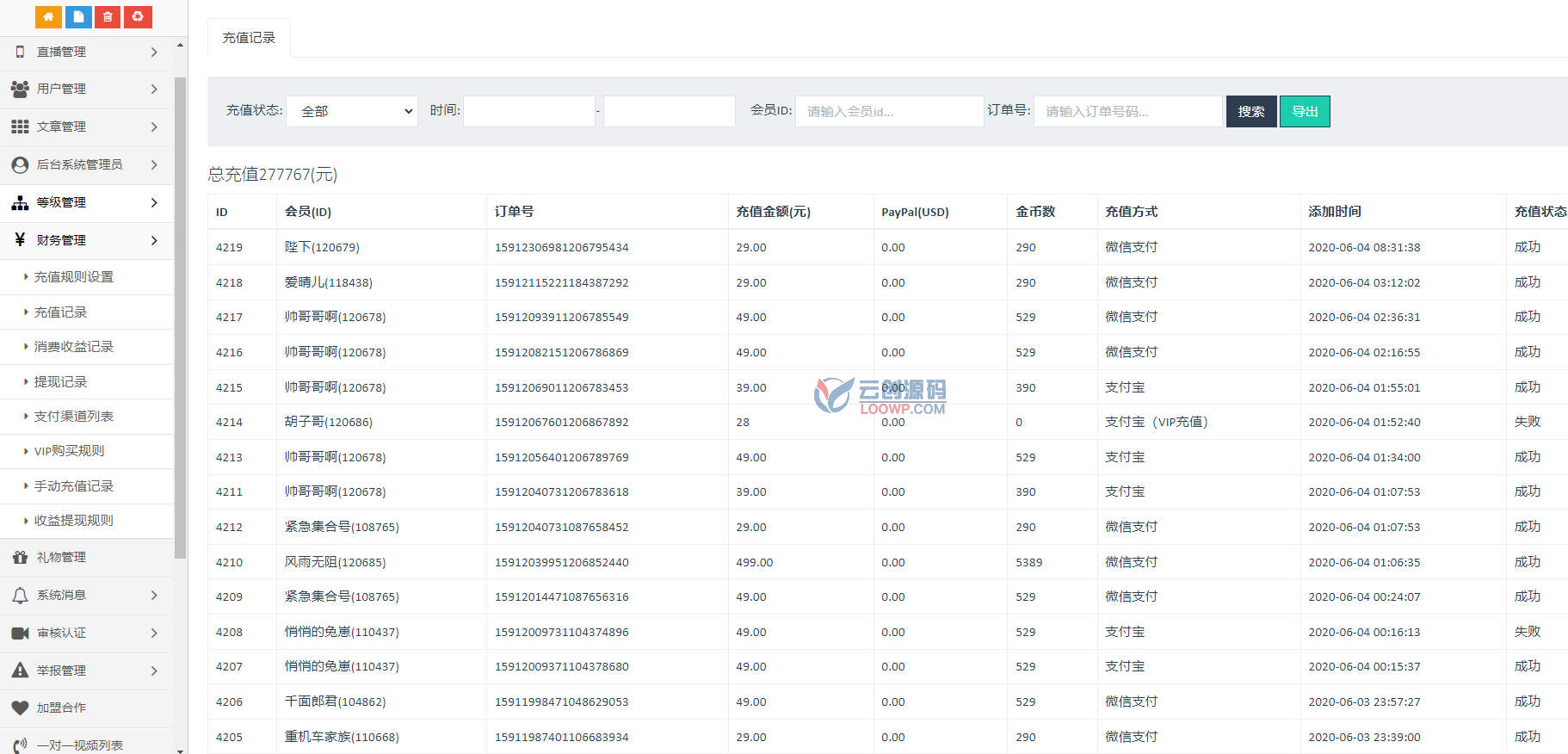Open 礼物管理 in the sidebar

point(61,557)
